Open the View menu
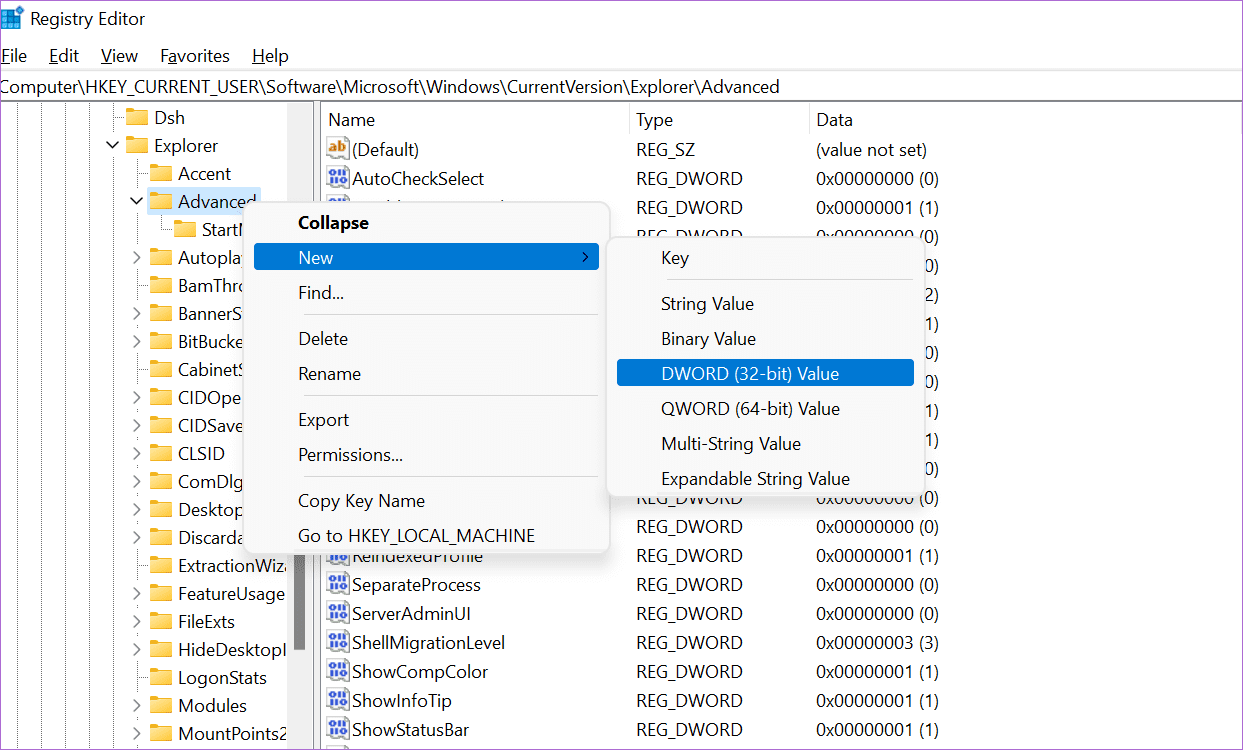The image size is (1243, 750). pos(120,56)
